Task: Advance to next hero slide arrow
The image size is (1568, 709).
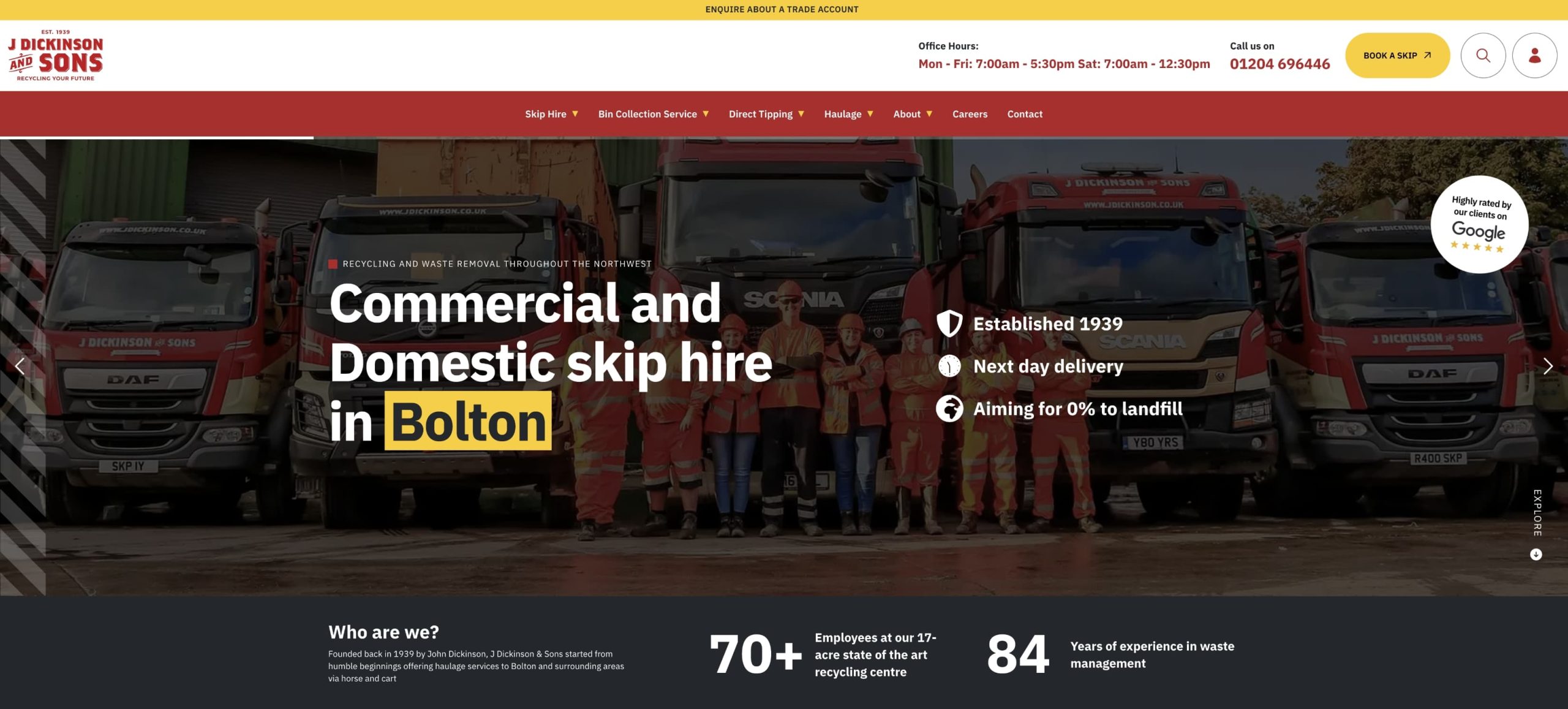Action: pyautogui.click(x=1548, y=366)
